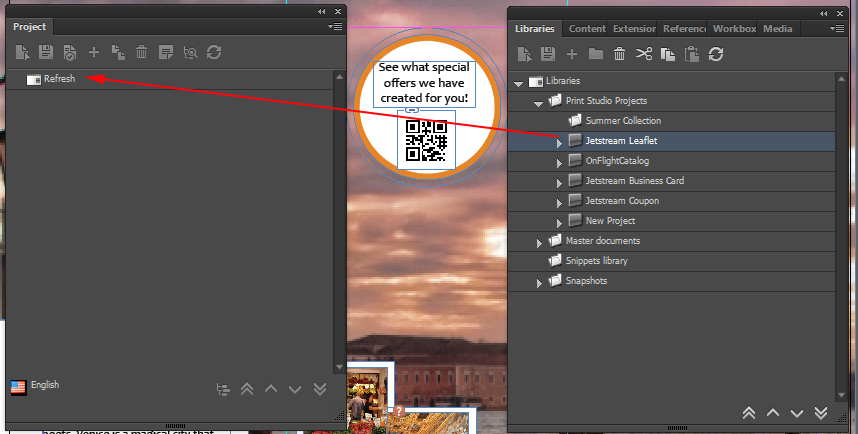
Task: Select the Project tab
Action: click(x=30, y=27)
